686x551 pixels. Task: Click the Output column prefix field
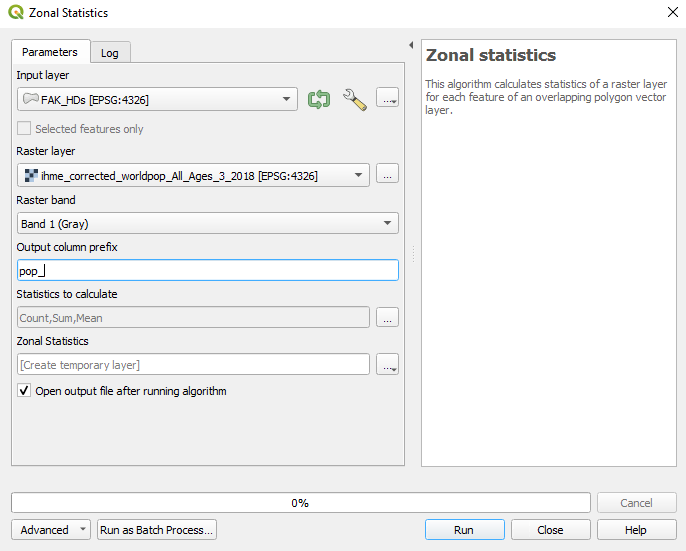[208, 270]
